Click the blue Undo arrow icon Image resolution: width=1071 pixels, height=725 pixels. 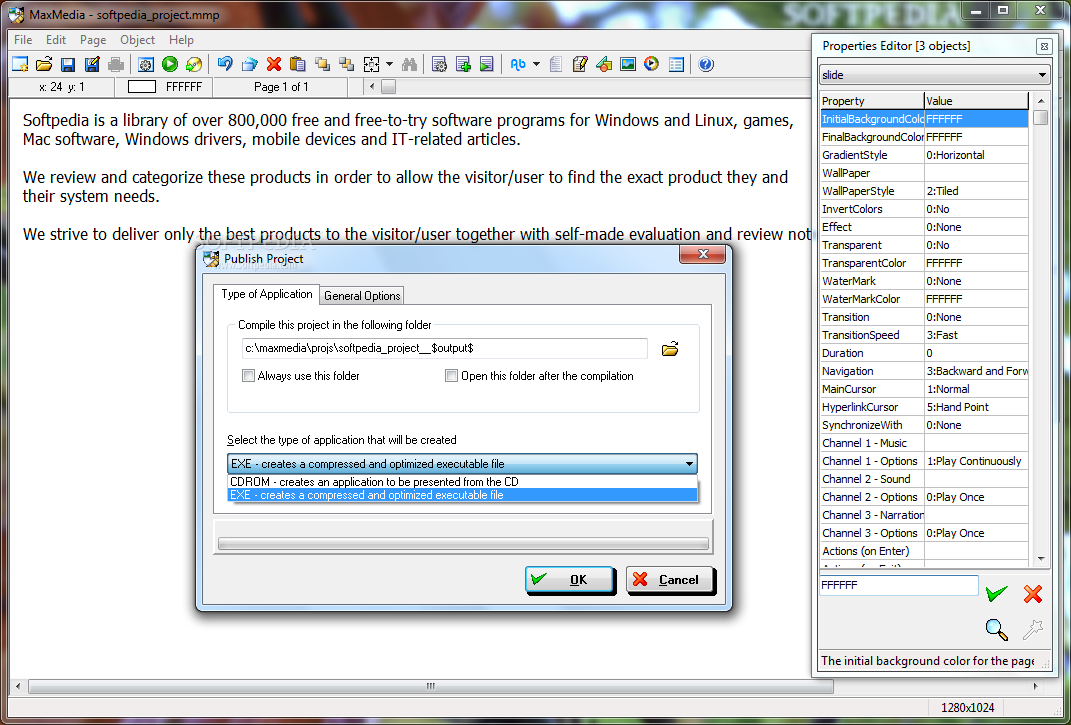click(225, 64)
